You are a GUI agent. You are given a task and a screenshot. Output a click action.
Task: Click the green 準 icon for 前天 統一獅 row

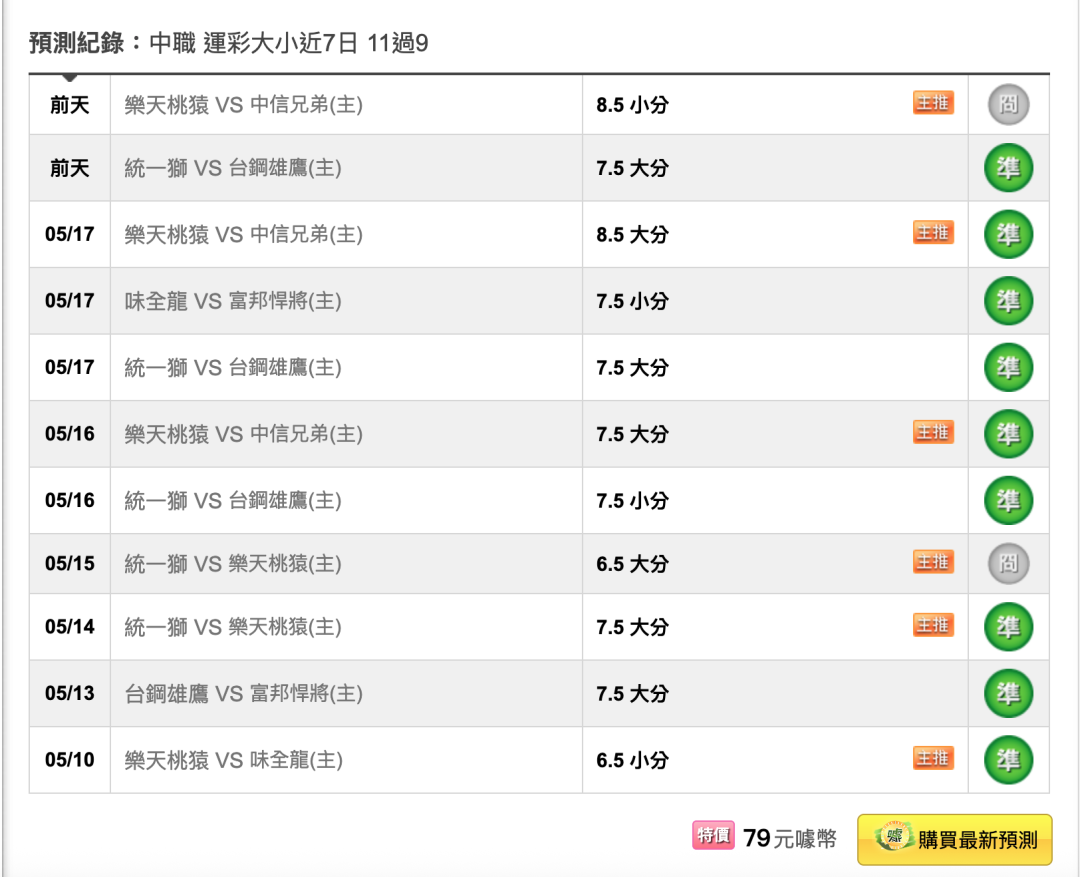pyautogui.click(x=1008, y=168)
